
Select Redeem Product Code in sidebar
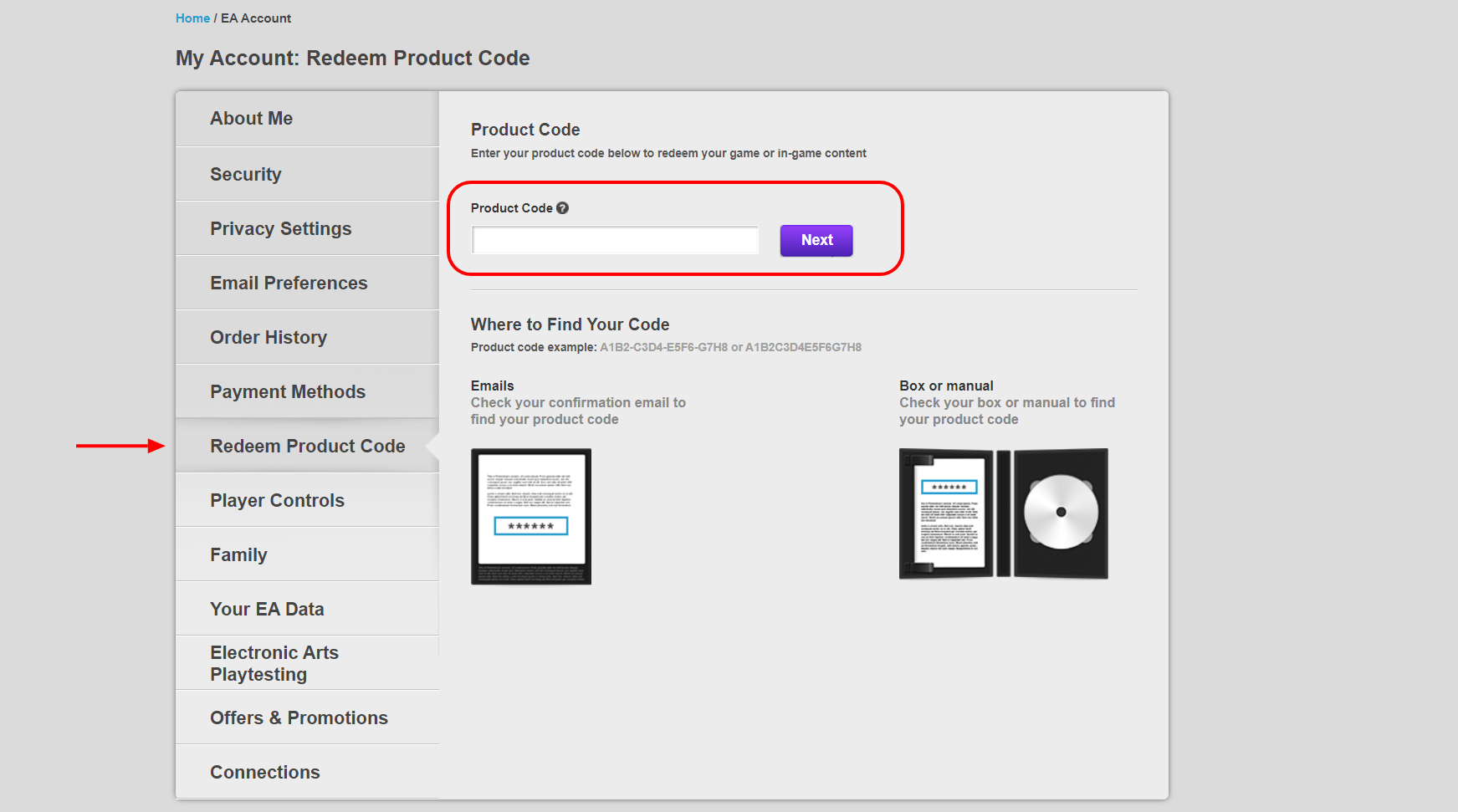307,446
